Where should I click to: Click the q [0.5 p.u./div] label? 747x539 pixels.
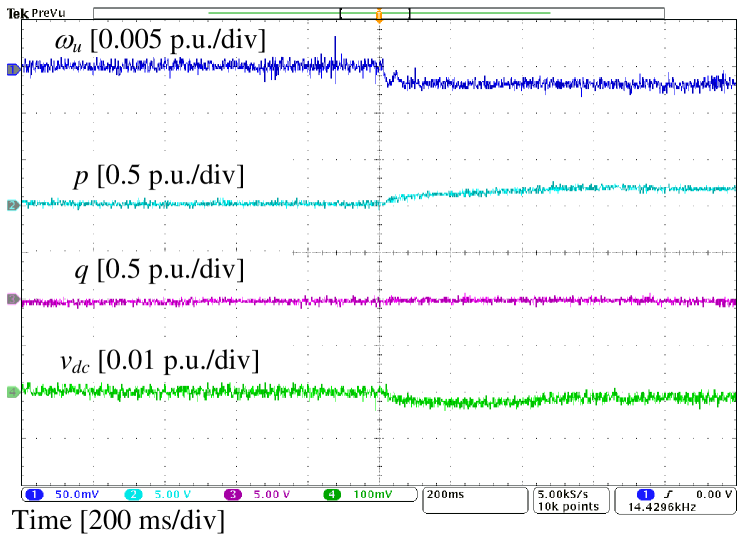pos(159,270)
